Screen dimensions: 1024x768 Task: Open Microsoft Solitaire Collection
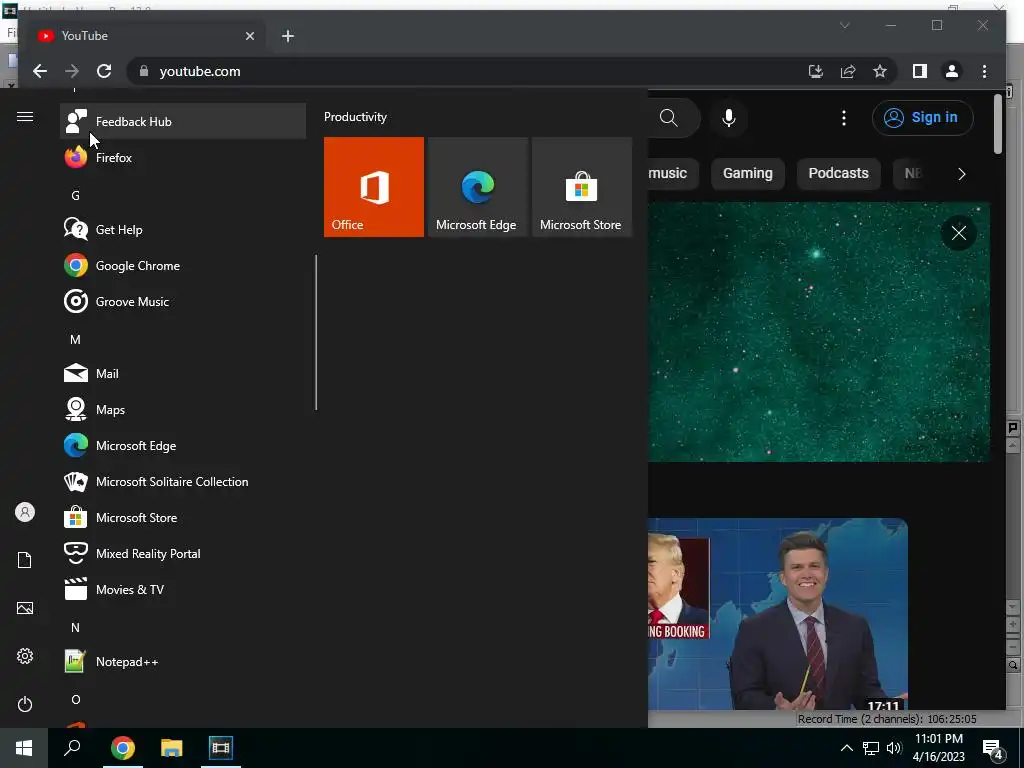click(x=183, y=481)
